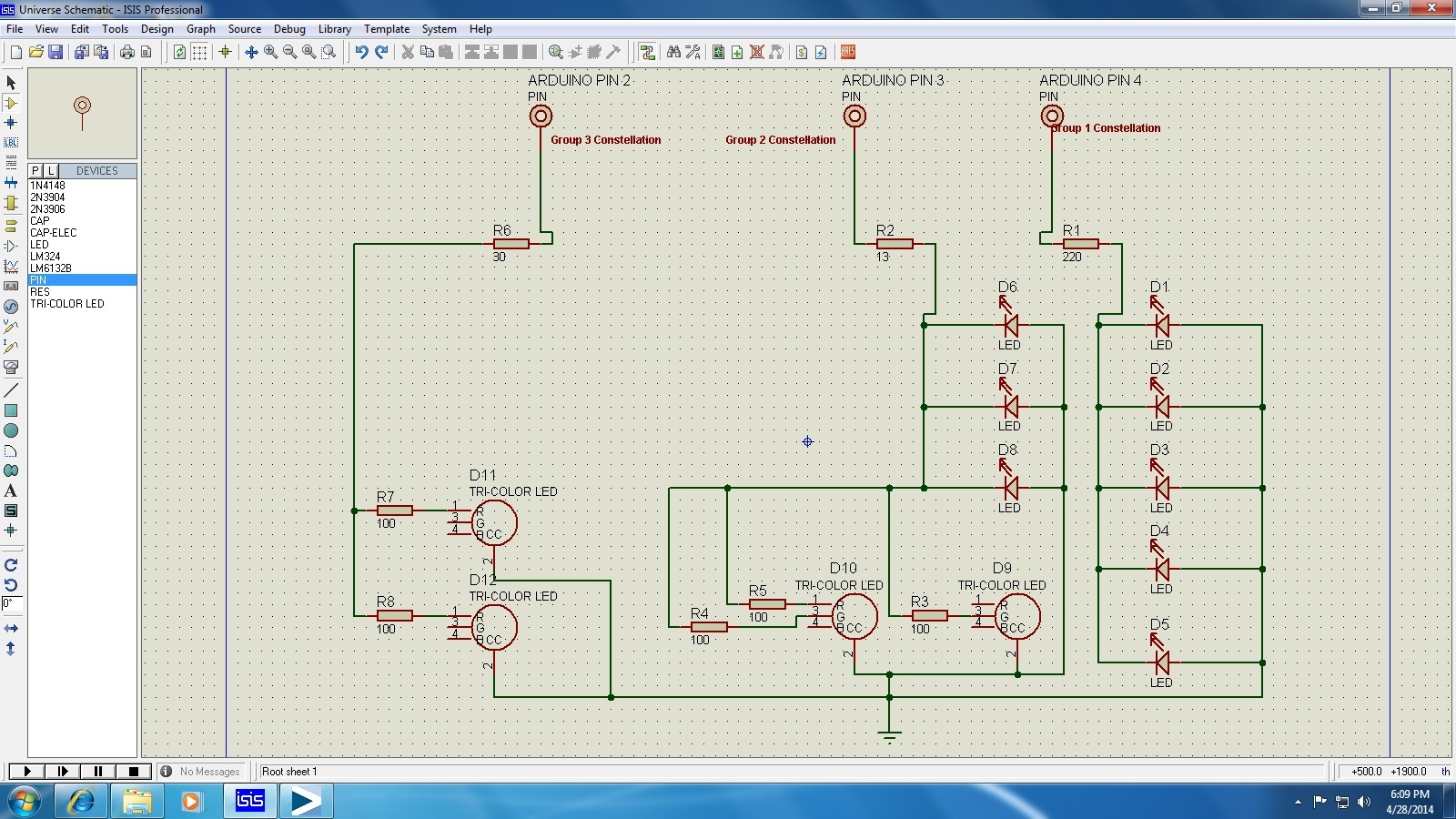Click the Zoom In magnifier icon
This screenshot has height=819, width=1456.
[270, 52]
